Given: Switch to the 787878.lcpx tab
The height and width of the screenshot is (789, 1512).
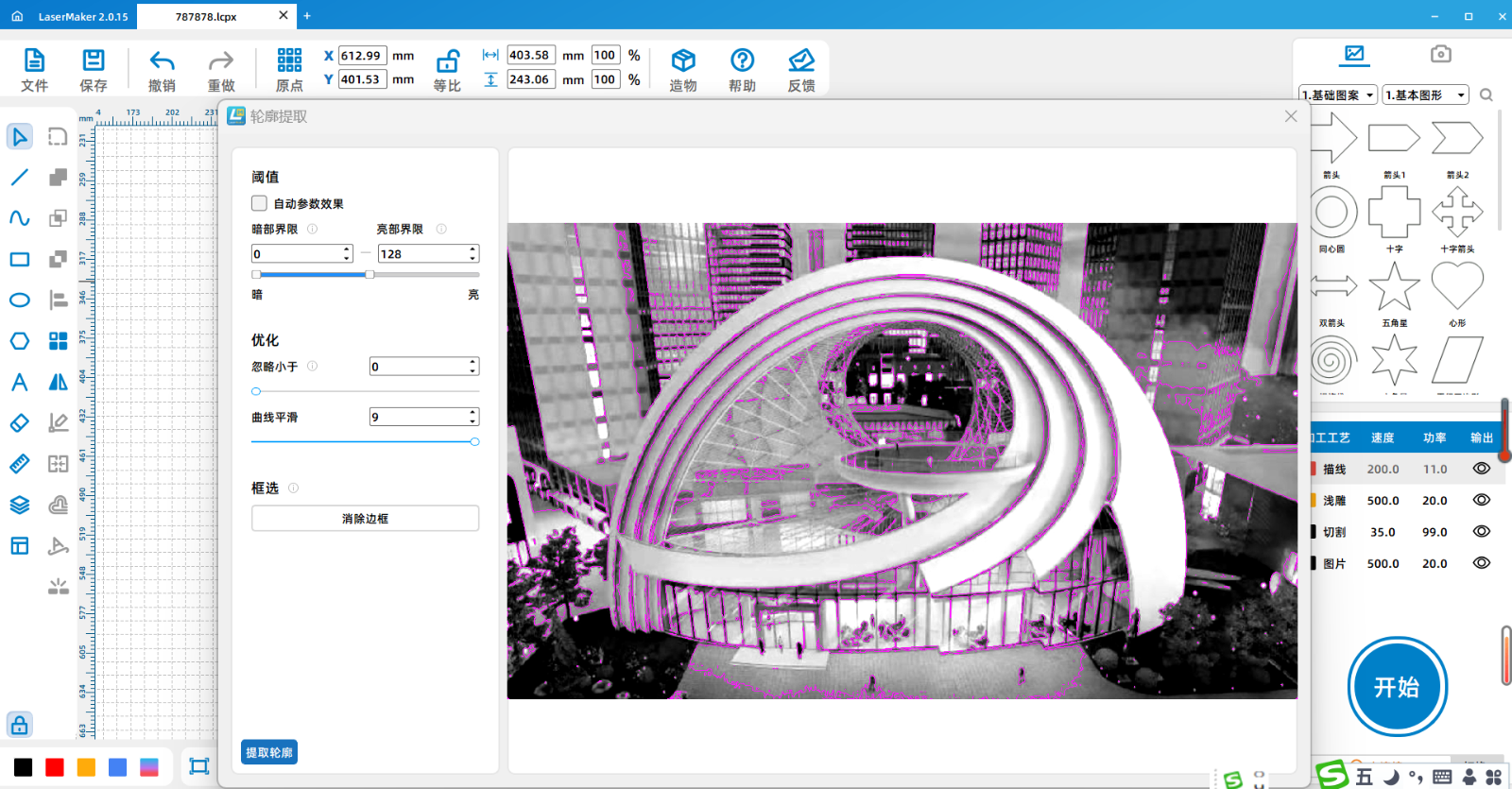Looking at the screenshot, I should click(206, 16).
